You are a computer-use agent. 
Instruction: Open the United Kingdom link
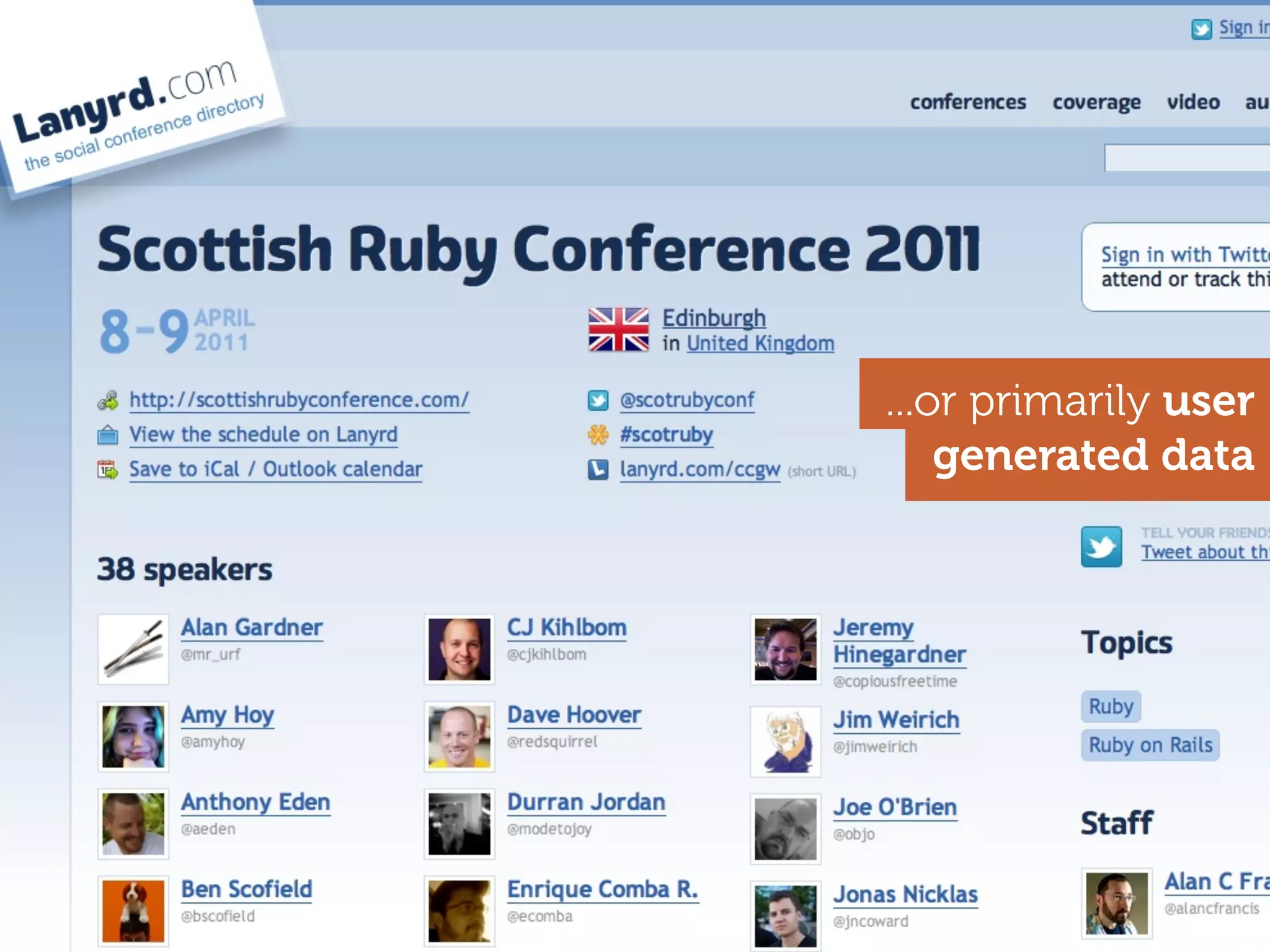tap(760, 343)
